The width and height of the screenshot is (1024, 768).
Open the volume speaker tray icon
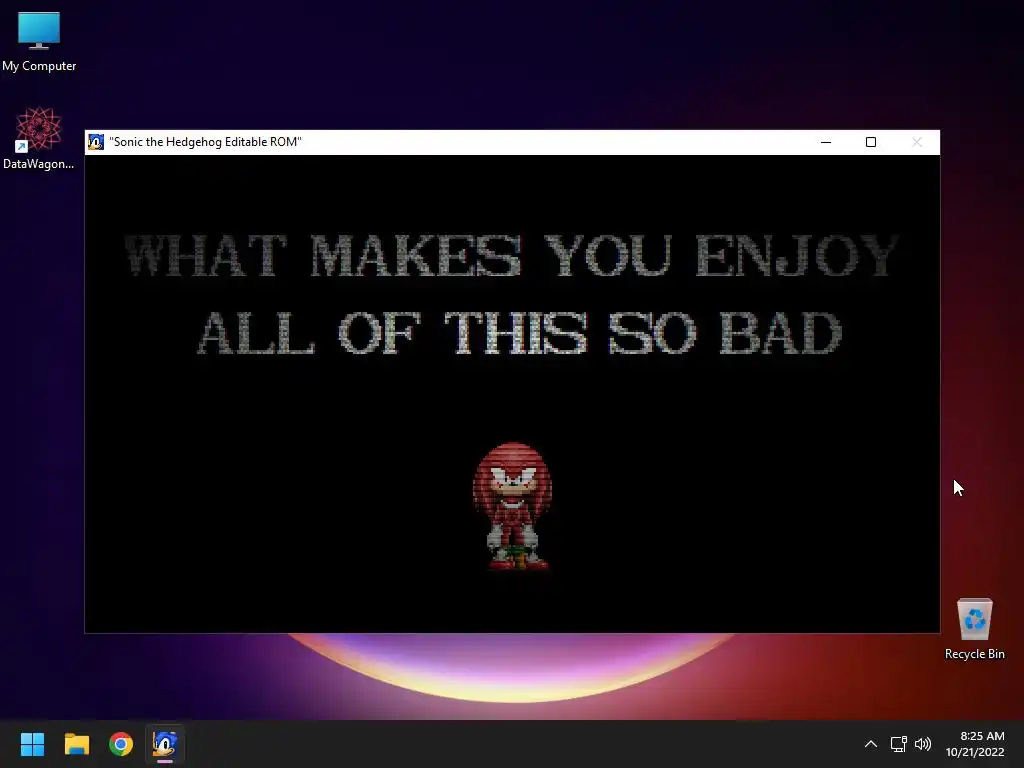tap(923, 744)
